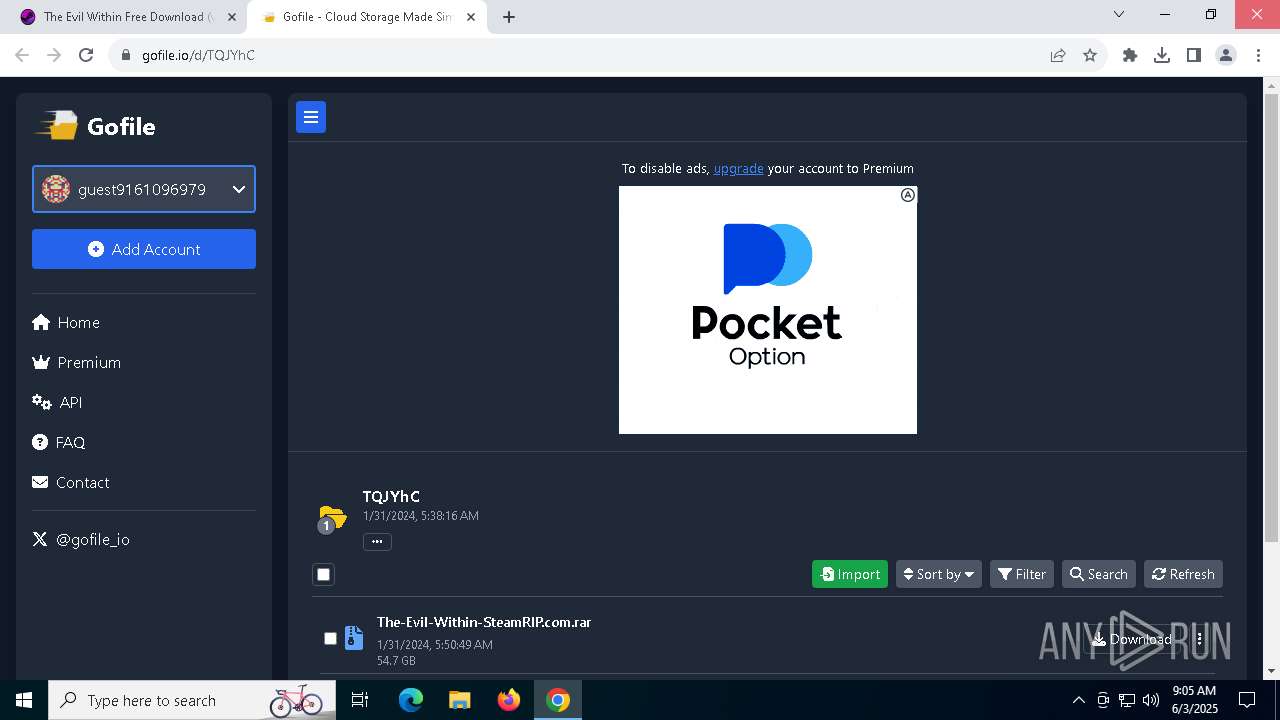
Task: Open the Premium sidebar item
Action: [x=77, y=362]
